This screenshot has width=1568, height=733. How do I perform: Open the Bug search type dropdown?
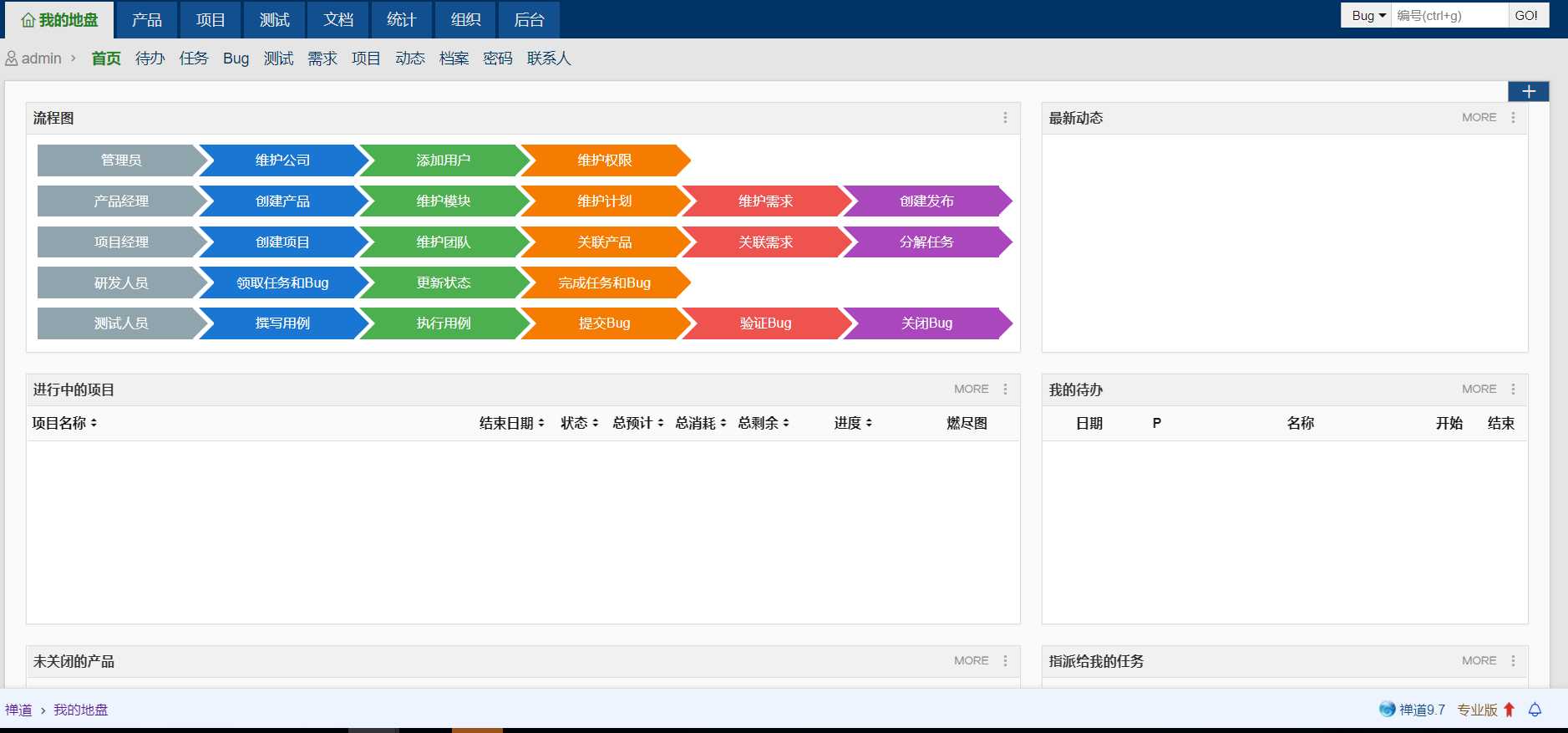[x=1367, y=15]
